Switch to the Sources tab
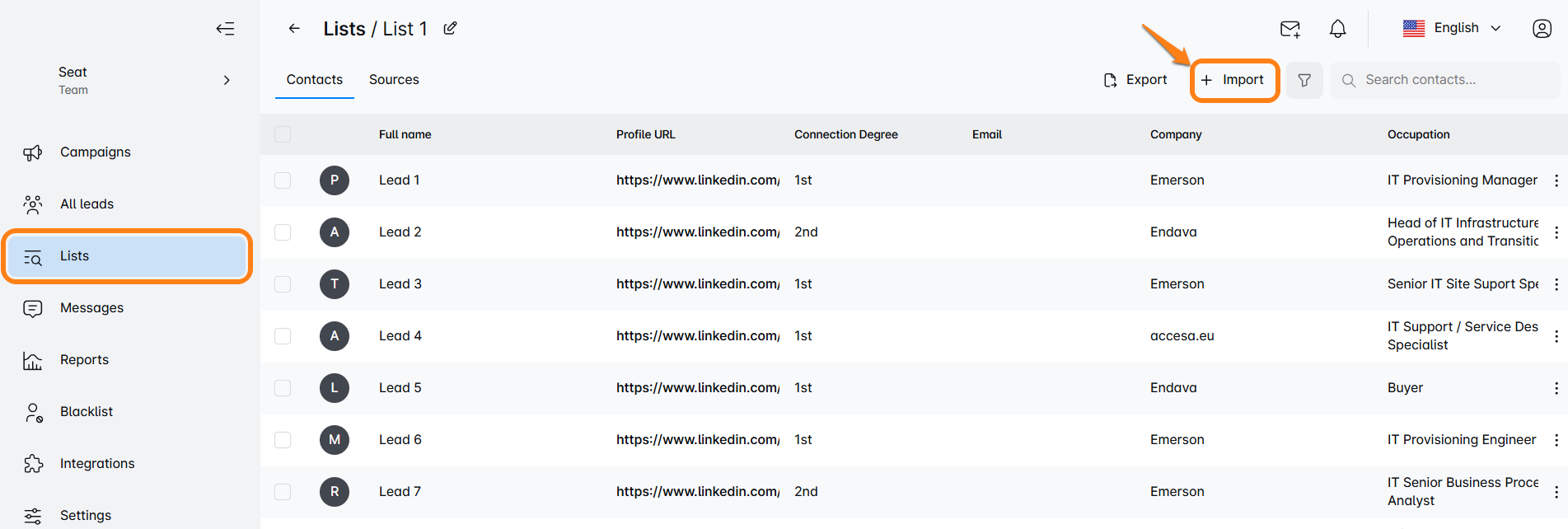Viewport: 1568px width, 529px height. click(394, 80)
